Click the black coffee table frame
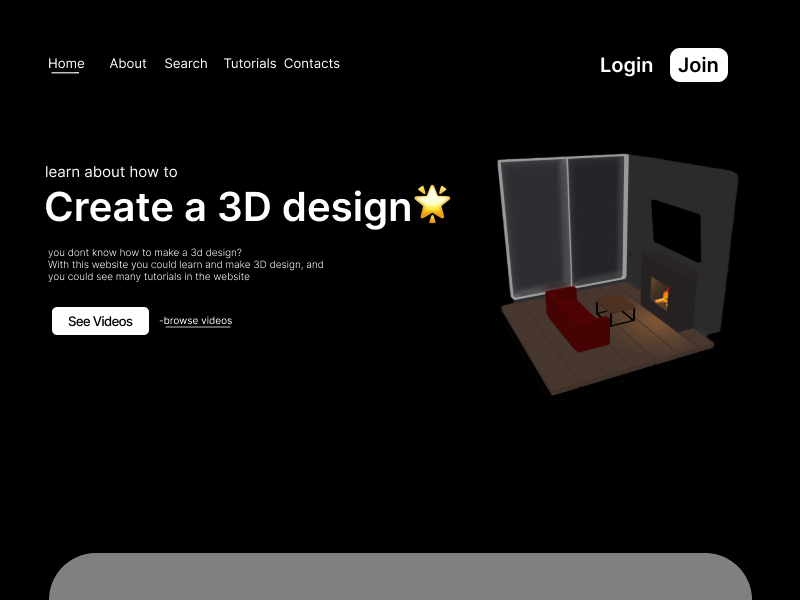 pos(615,313)
